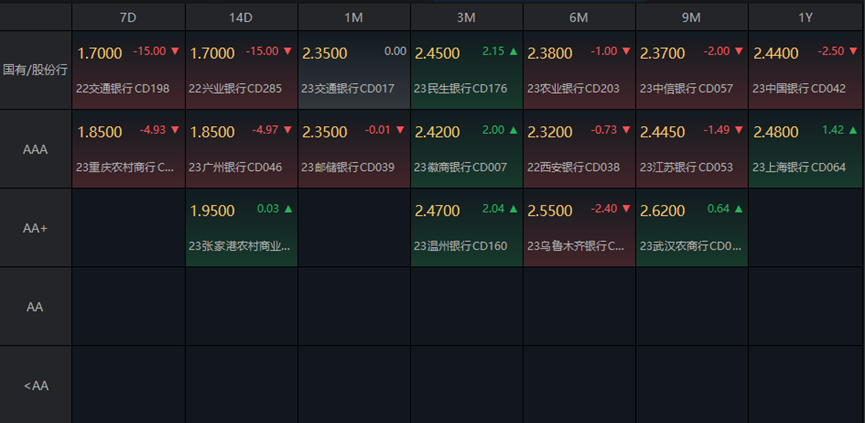Click the red down arrow in 23乌鲁木齐银行 cell
Screen dimensions: 865x423
coord(626,209)
